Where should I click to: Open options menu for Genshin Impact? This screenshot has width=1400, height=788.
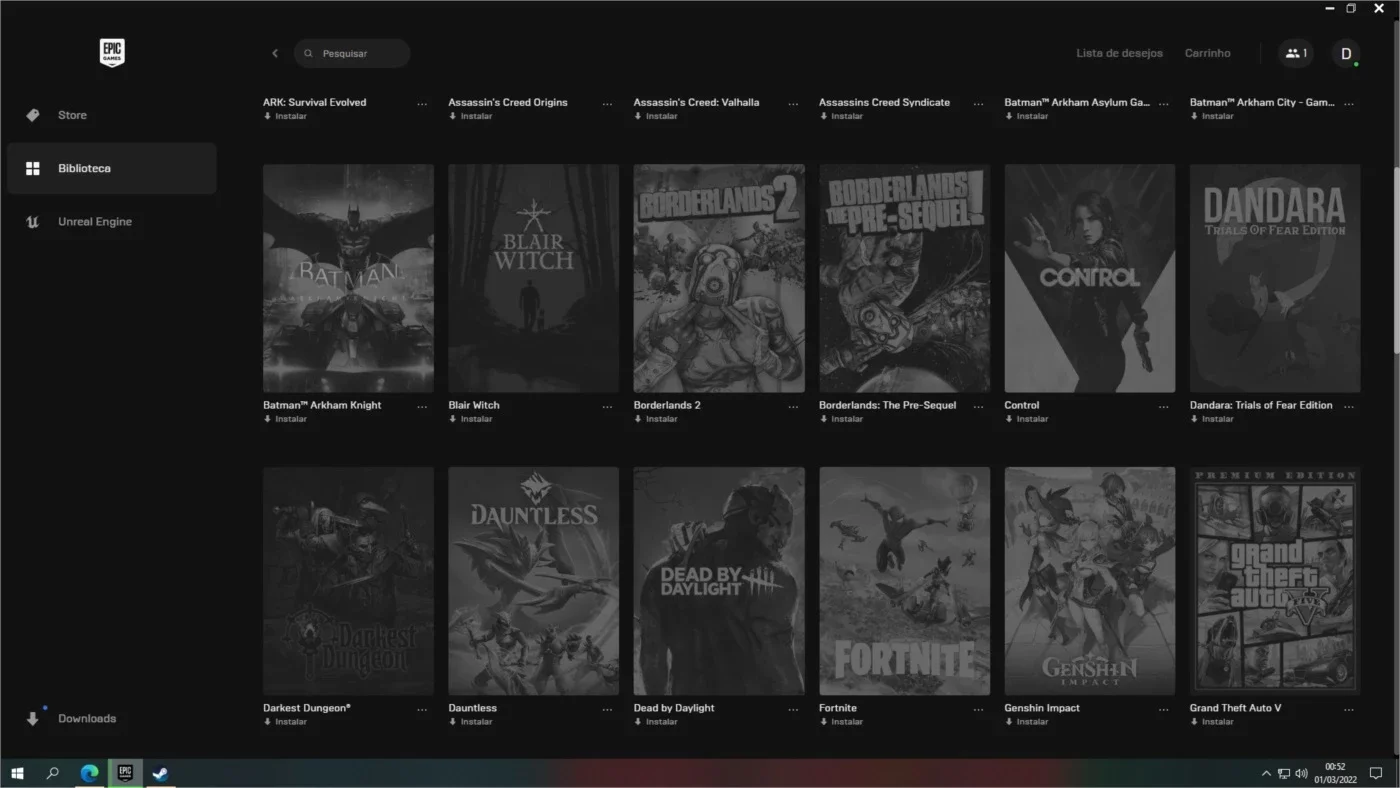pyautogui.click(x=1163, y=709)
